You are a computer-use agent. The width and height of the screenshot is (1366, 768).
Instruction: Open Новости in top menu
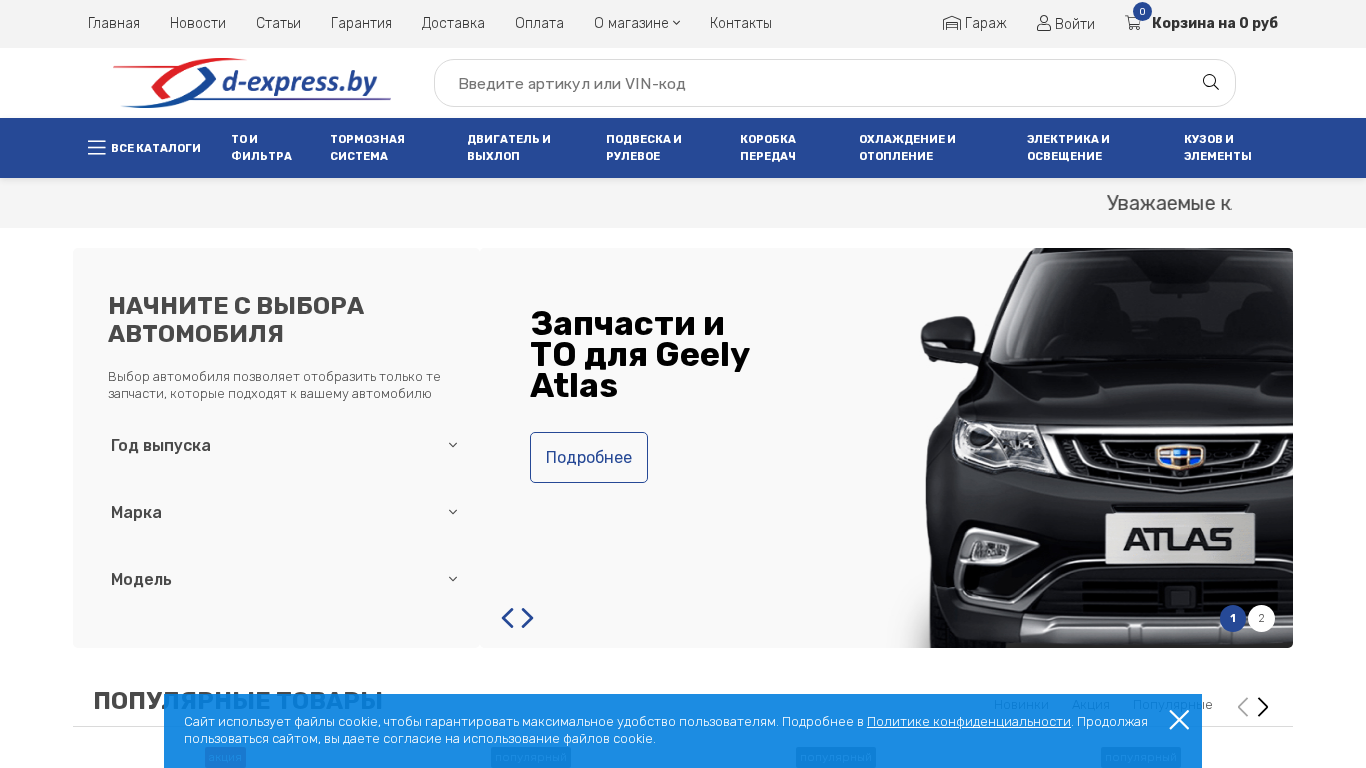(198, 23)
